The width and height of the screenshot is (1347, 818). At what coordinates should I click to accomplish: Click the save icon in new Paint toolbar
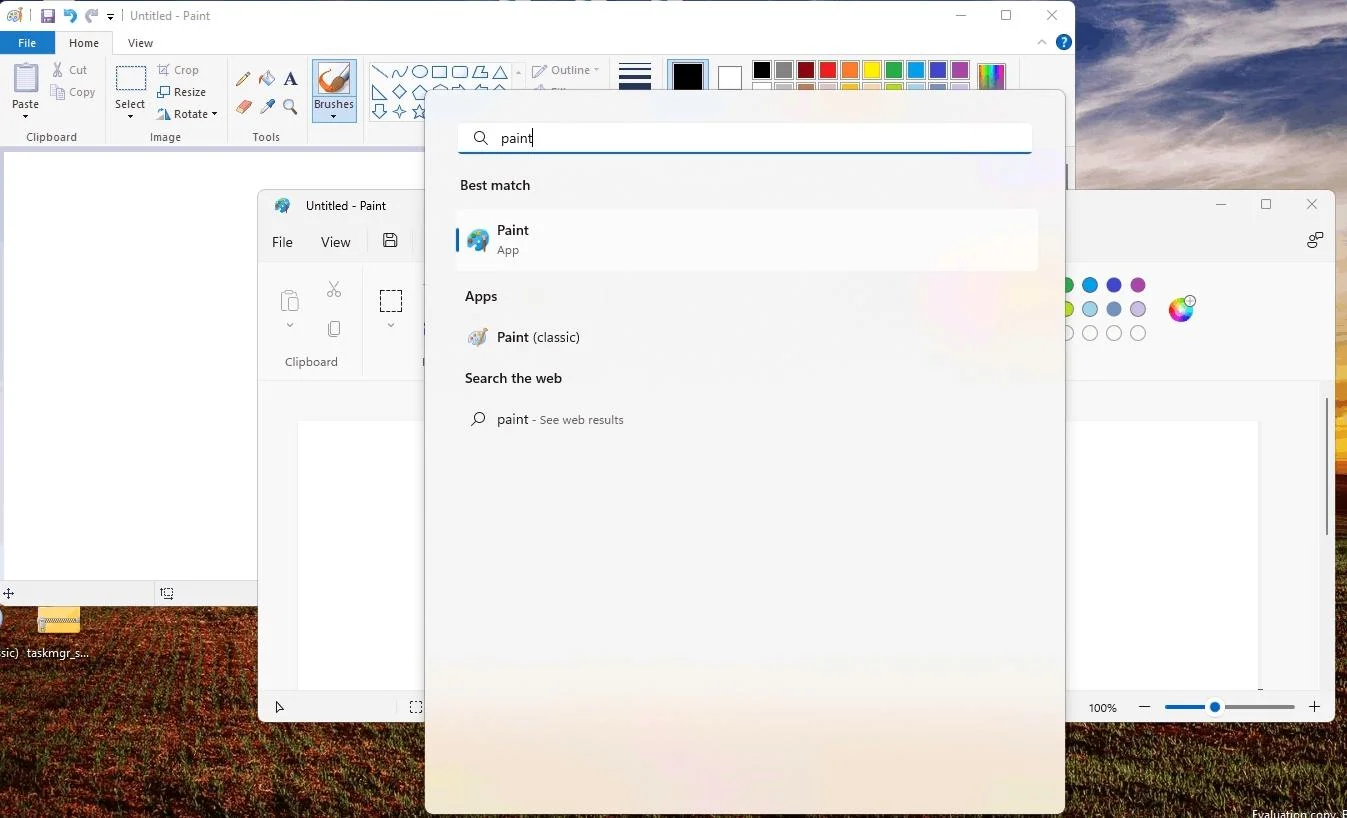[390, 241]
